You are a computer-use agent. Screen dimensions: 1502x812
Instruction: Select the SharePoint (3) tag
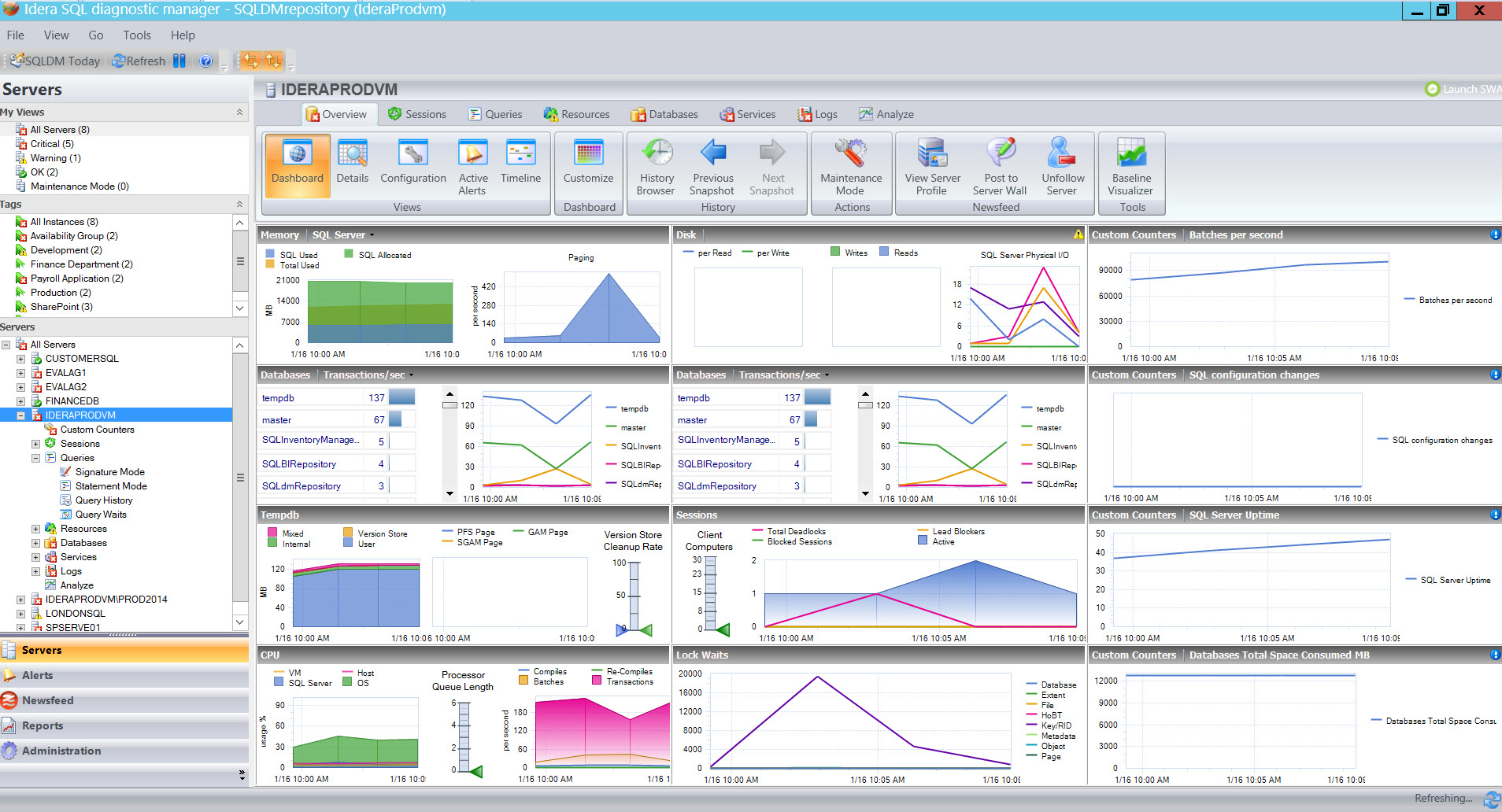[61, 307]
